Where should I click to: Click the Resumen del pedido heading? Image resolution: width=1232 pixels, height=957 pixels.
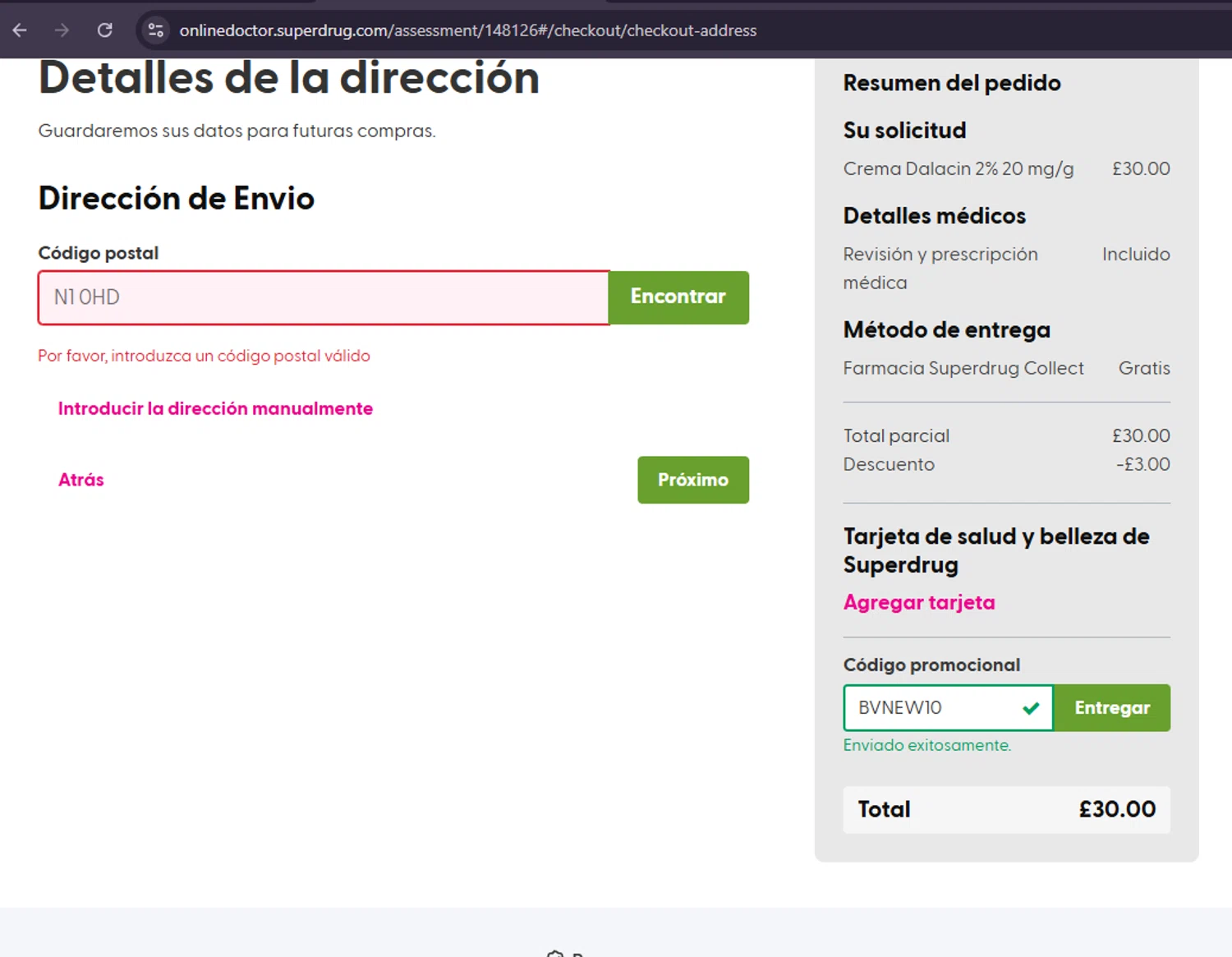[x=952, y=83]
